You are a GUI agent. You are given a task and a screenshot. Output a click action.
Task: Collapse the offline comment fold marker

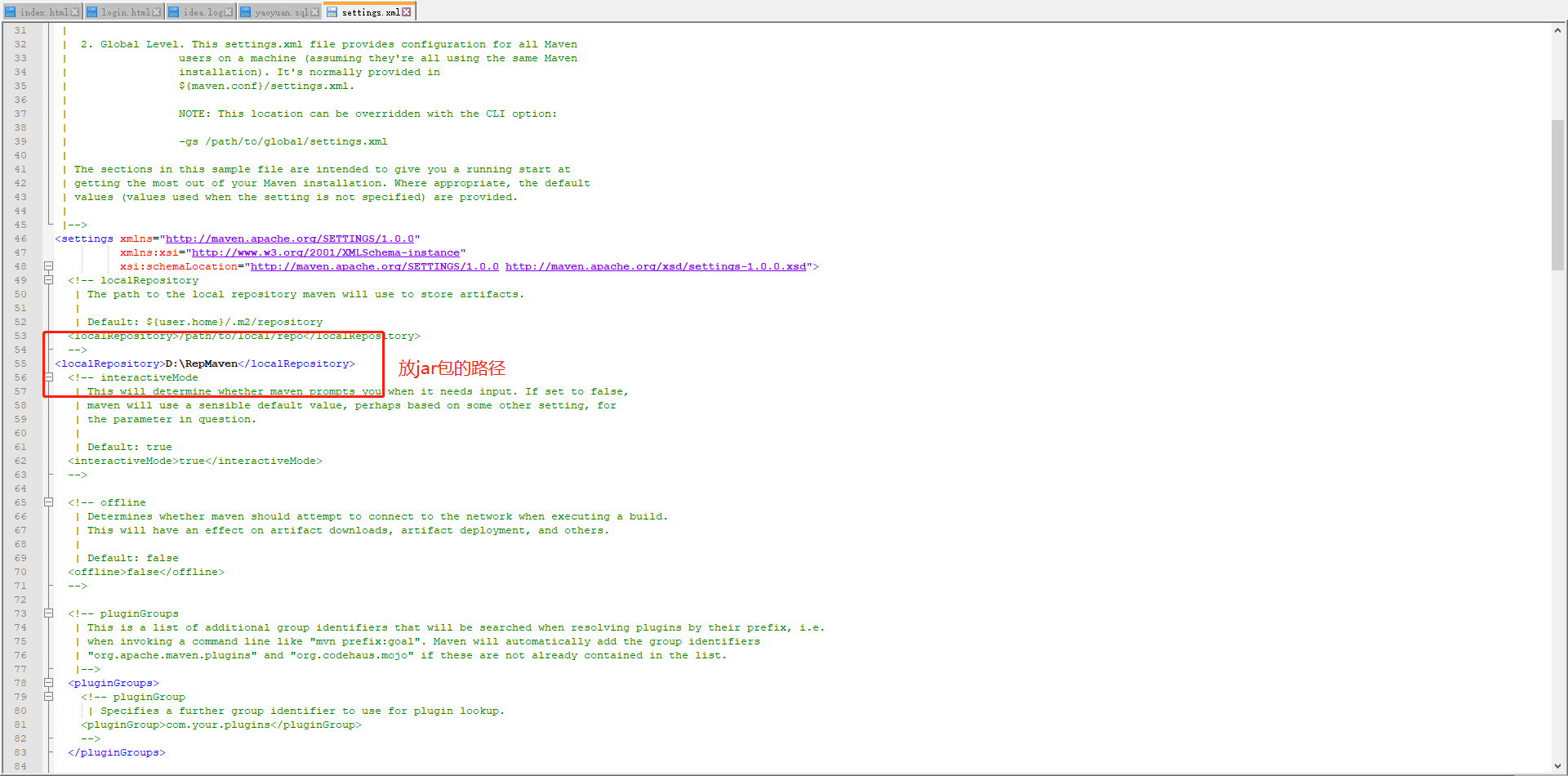tap(48, 502)
